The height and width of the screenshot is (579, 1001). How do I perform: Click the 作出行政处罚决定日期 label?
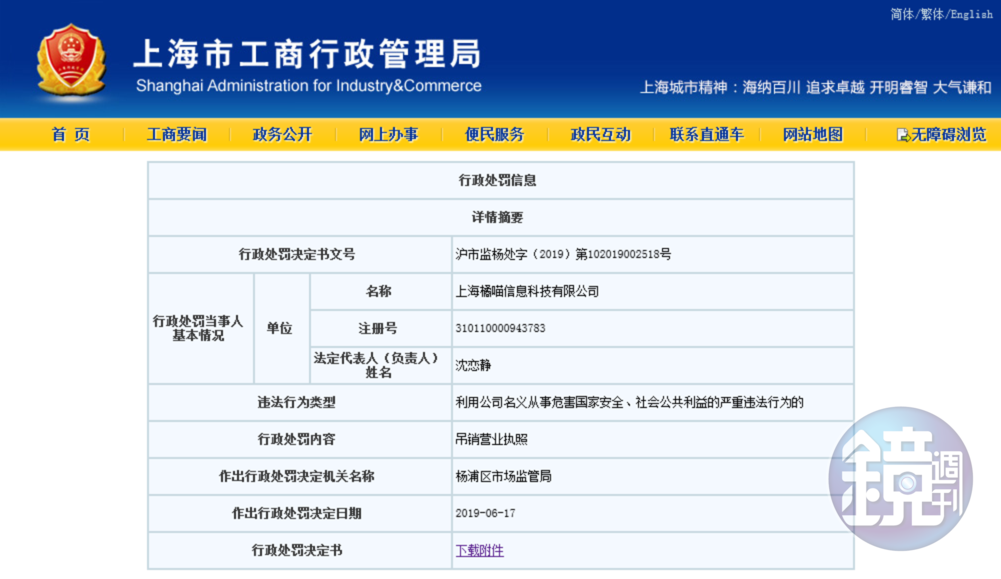[296, 513]
